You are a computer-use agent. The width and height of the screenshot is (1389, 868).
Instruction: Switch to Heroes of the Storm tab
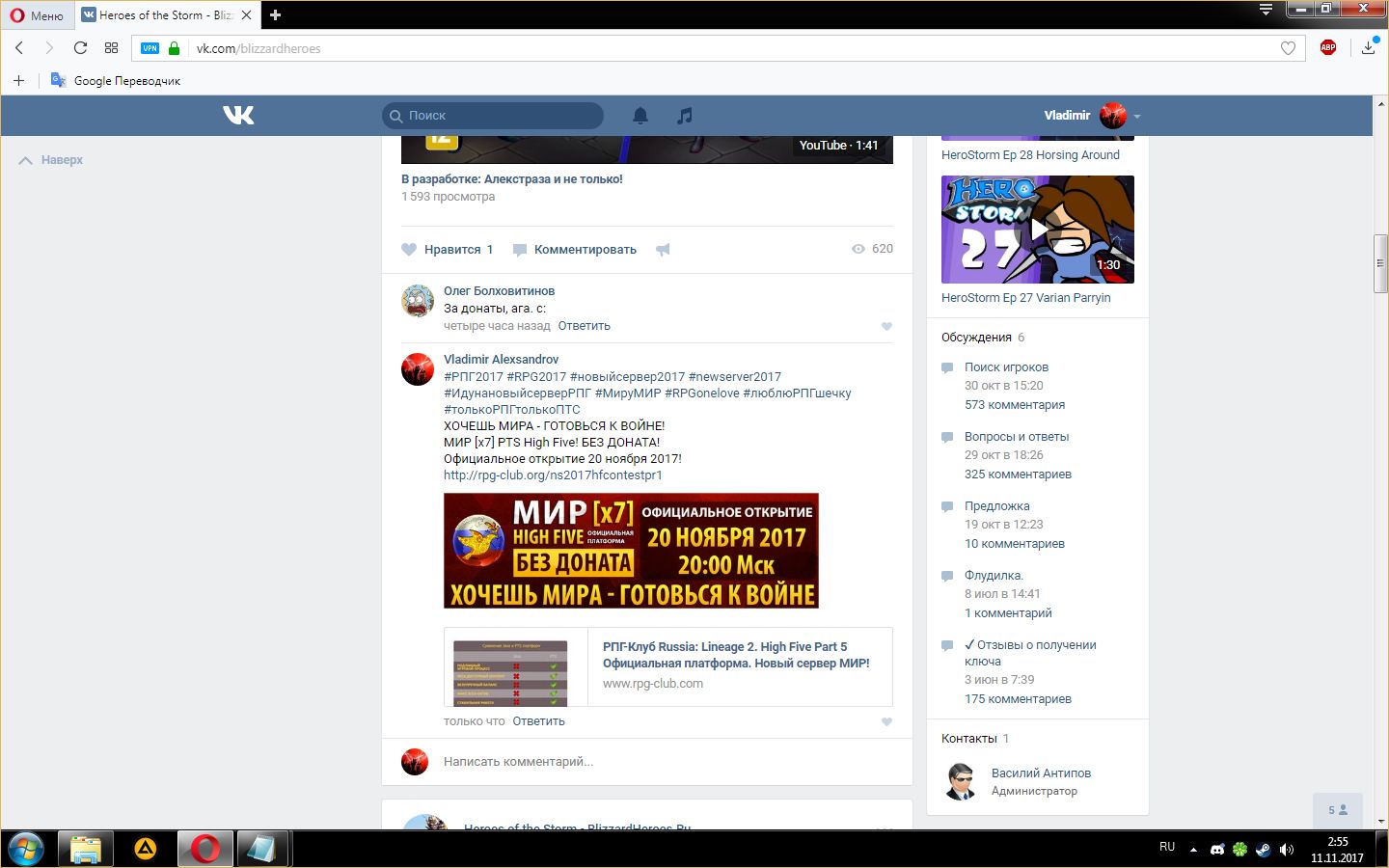click(166, 15)
